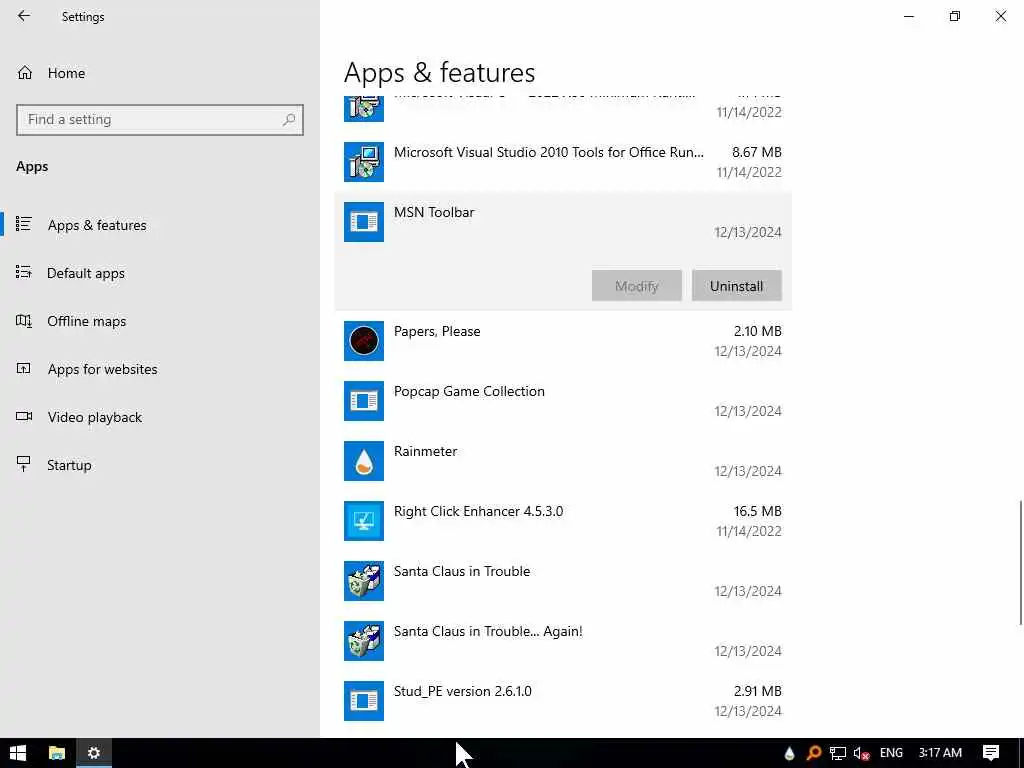Click the MSN Toolbar name
Screen dimensions: 1024x768
[x=434, y=212]
